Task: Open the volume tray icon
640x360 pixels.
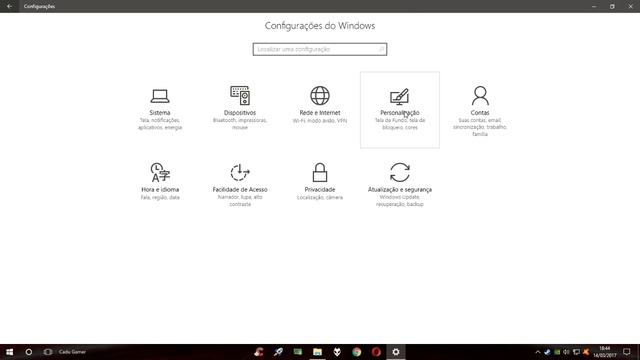Action: (x=566, y=352)
